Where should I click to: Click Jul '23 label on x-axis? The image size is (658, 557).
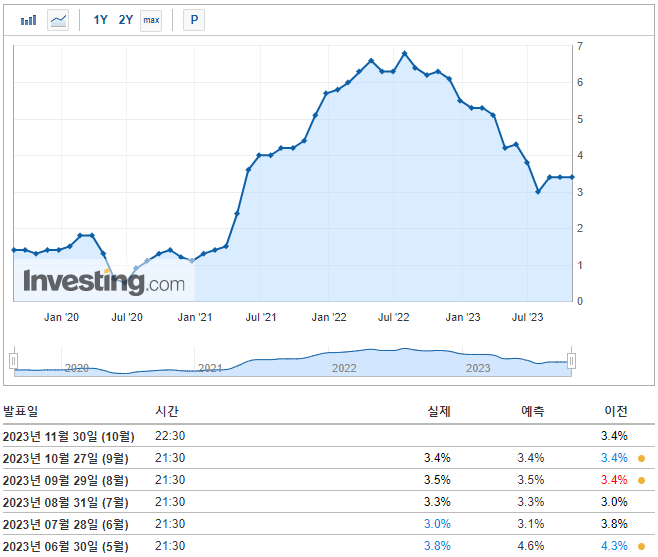tap(527, 317)
